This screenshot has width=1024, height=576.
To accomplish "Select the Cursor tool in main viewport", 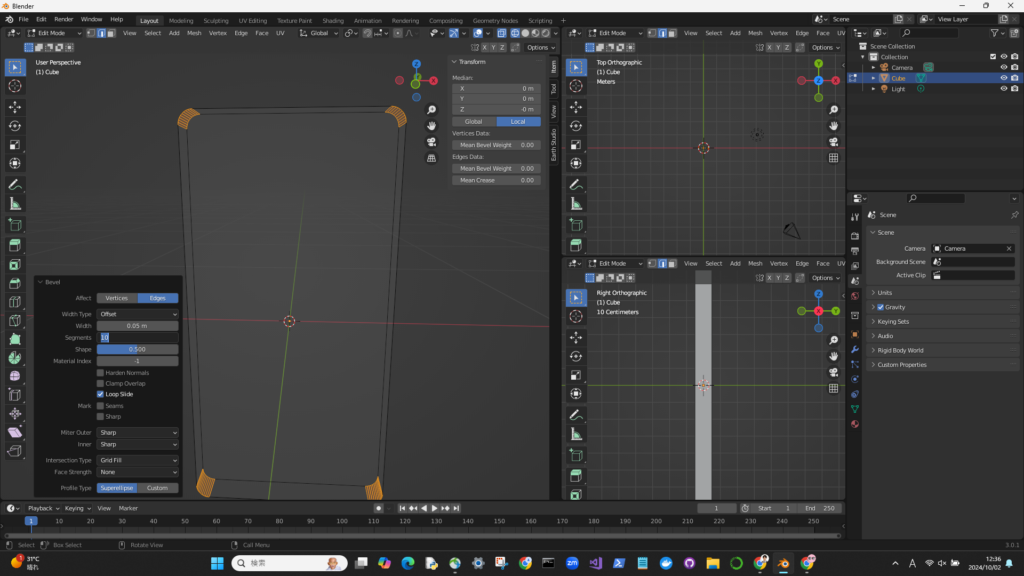I will [15, 86].
